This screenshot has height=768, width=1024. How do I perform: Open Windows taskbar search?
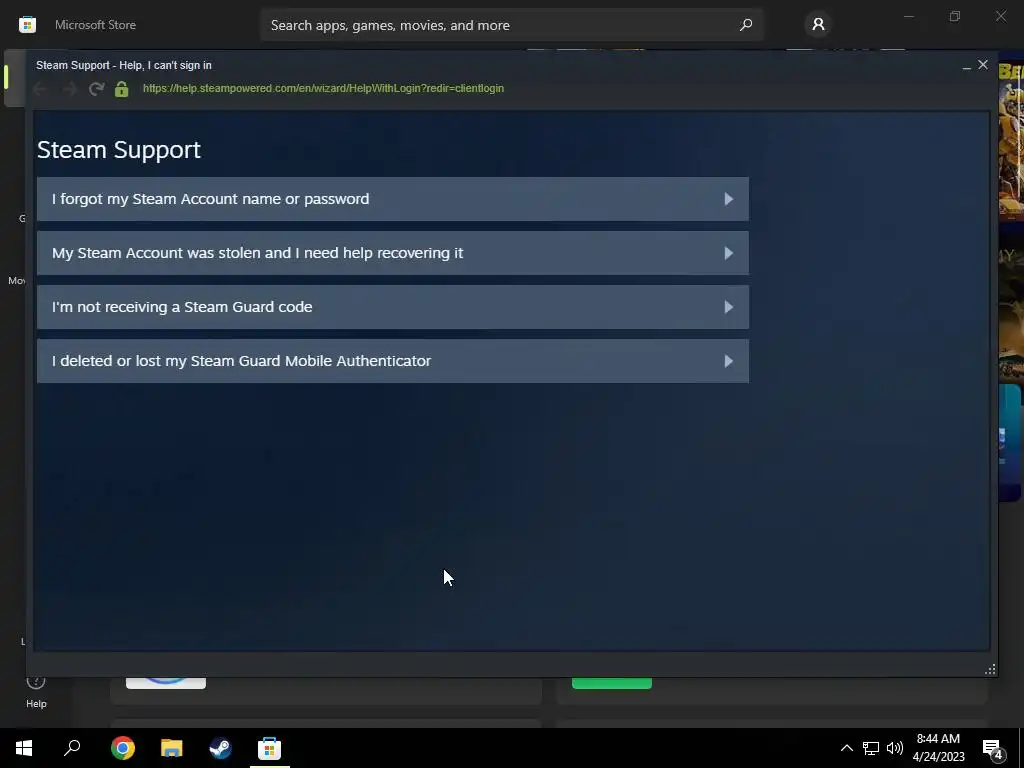click(x=72, y=748)
